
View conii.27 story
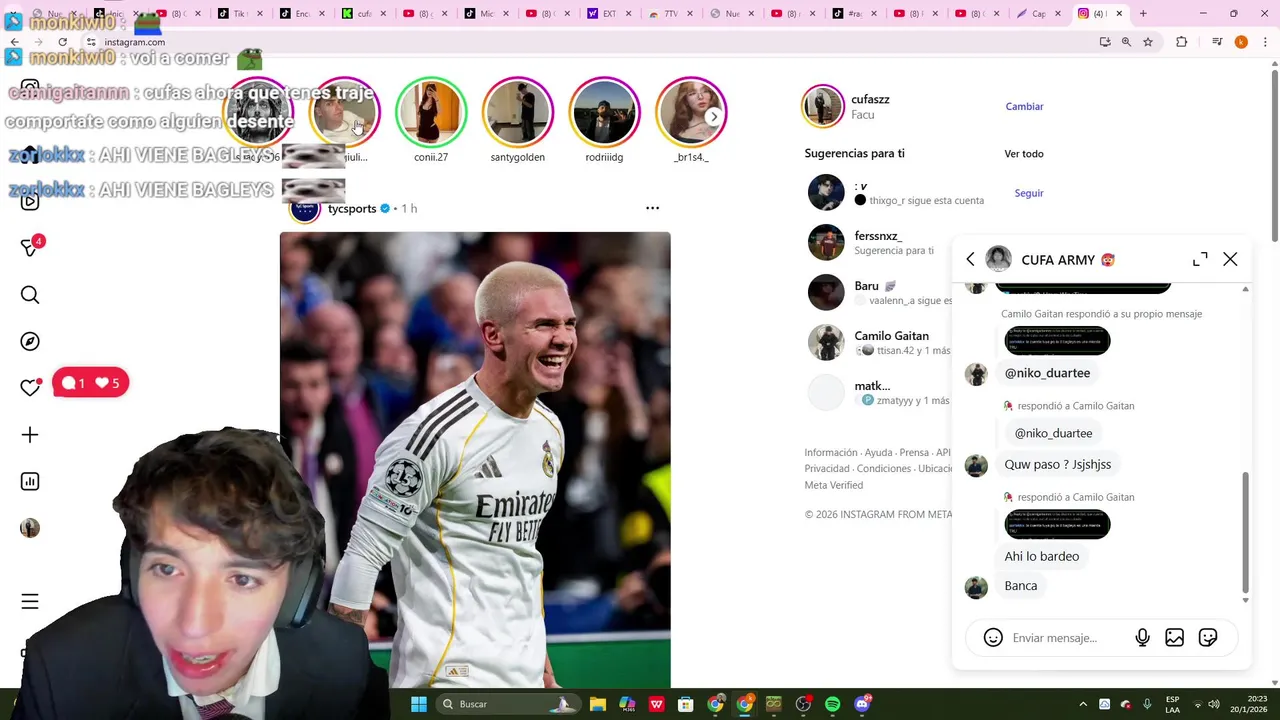(431, 112)
